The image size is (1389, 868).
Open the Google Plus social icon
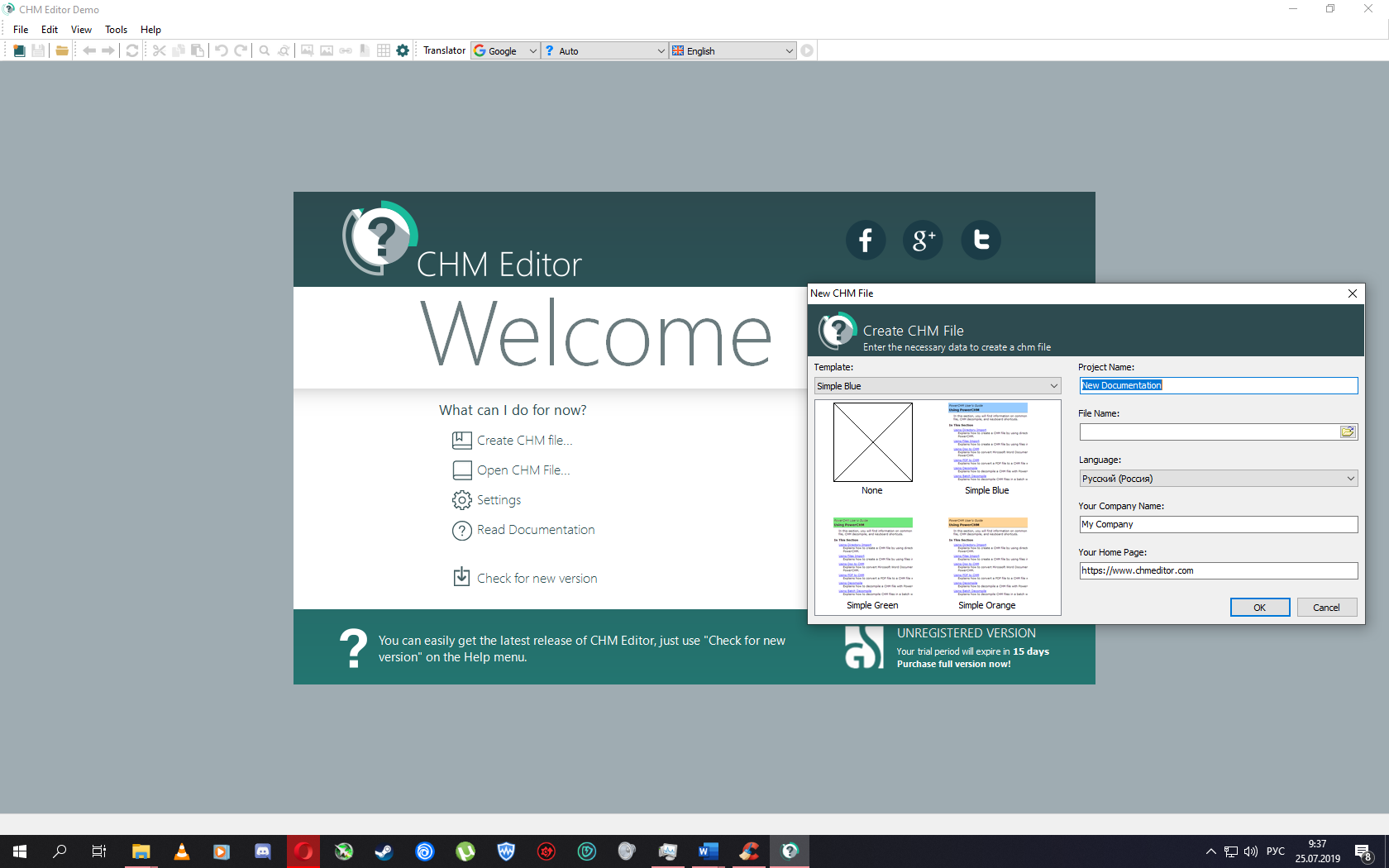tap(924, 240)
